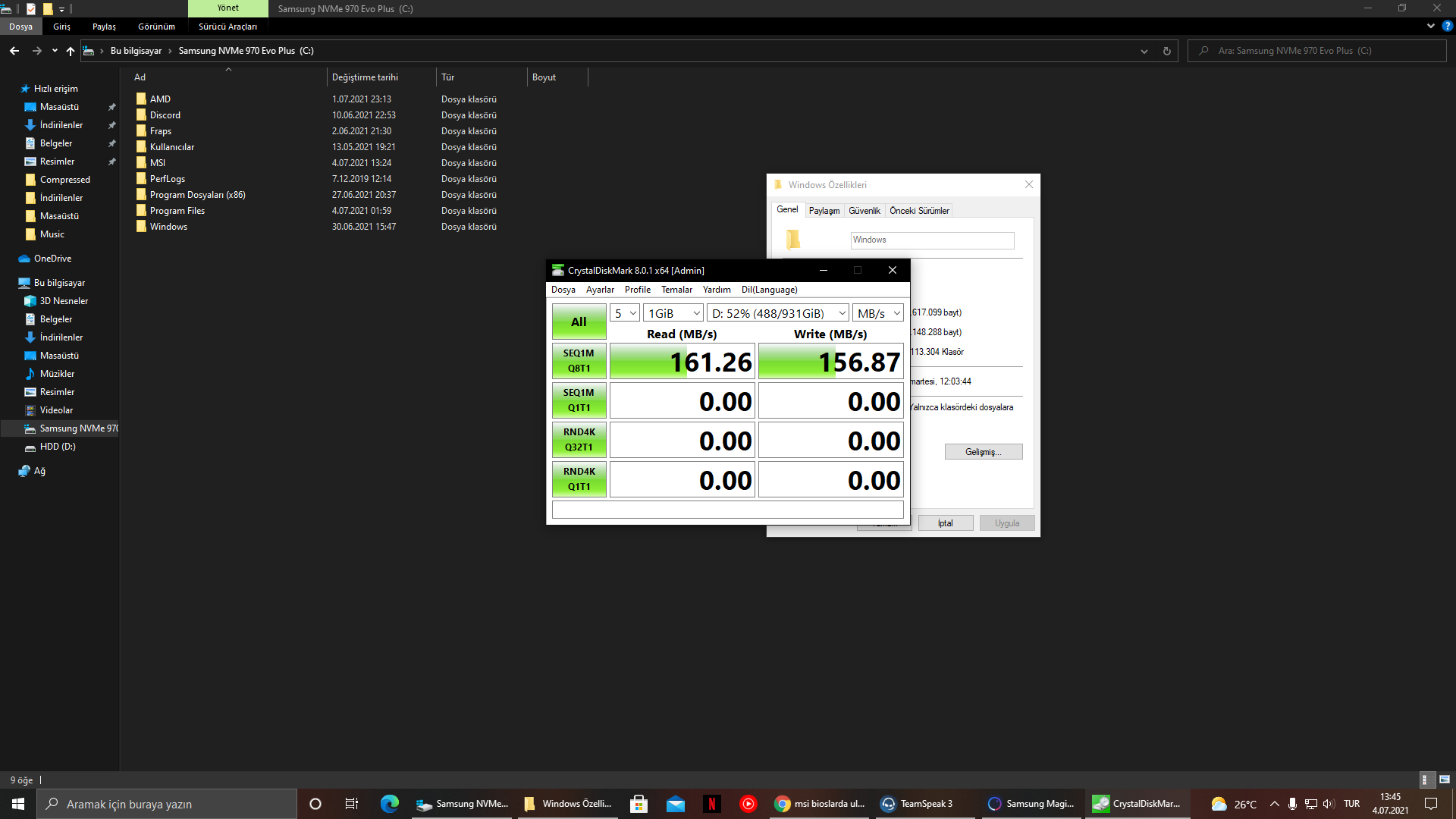Select the Windows folder in file list
Screen dimensions: 1456x819
click(x=168, y=227)
